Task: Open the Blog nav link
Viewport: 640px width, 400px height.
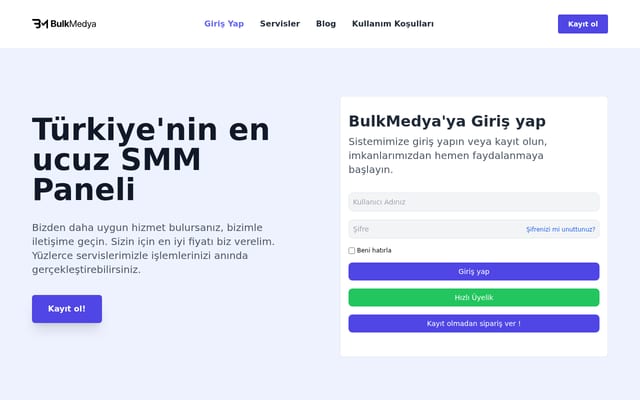Action: click(x=326, y=24)
